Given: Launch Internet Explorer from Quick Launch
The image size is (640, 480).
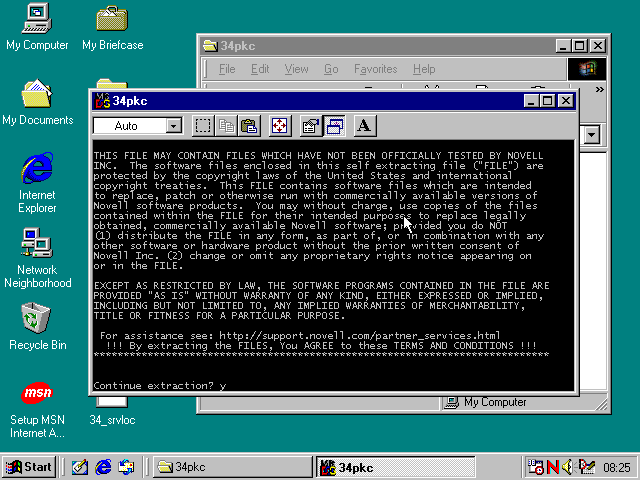Looking at the screenshot, I should (103, 467).
